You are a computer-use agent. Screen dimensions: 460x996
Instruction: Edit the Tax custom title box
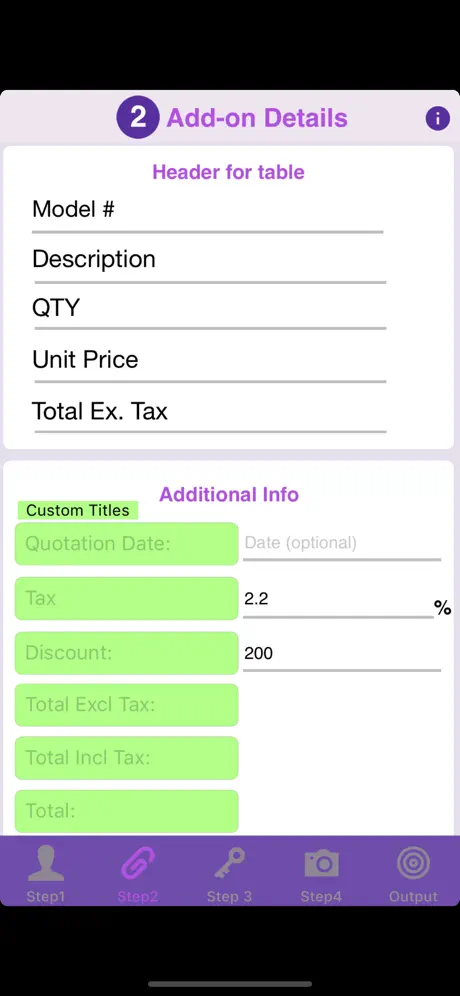(x=126, y=598)
